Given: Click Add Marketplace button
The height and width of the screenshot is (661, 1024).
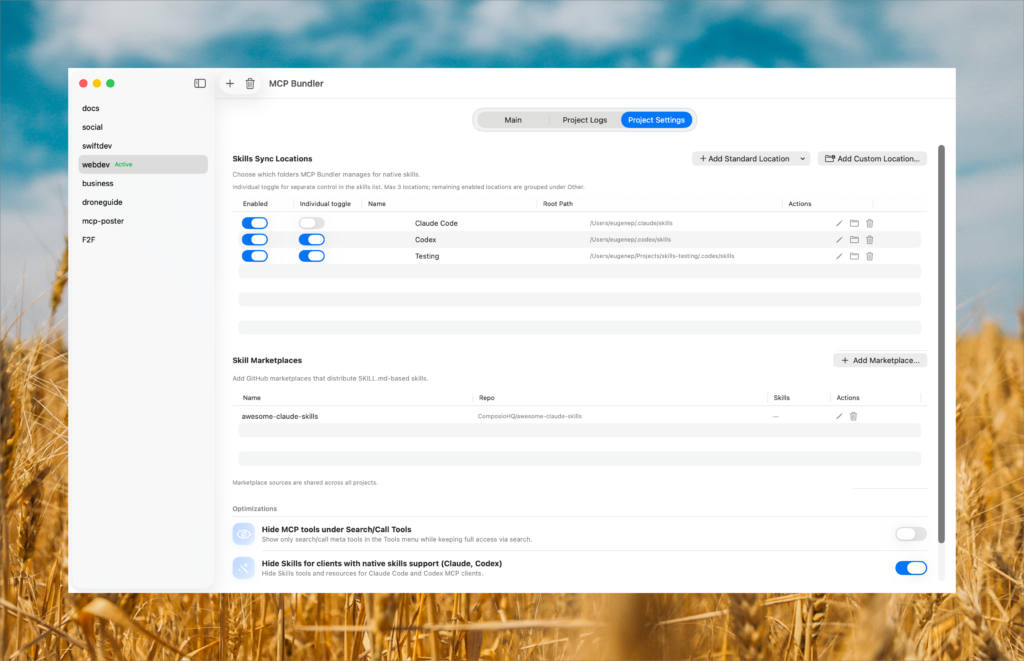Looking at the screenshot, I should (x=880, y=360).
